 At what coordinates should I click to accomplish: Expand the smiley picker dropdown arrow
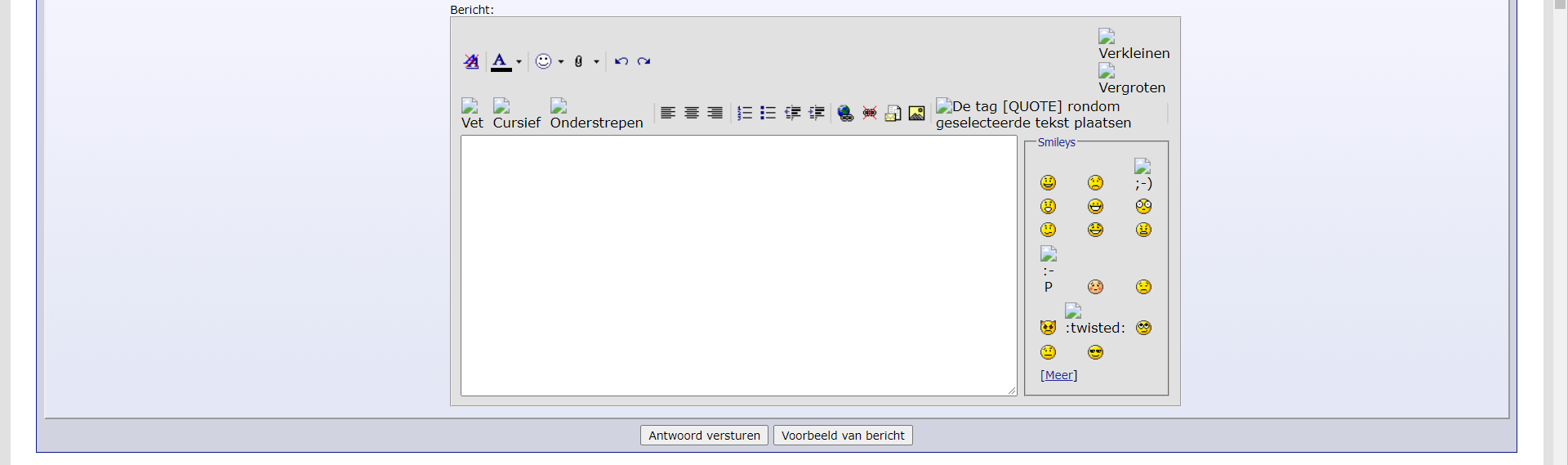[x=561, y=62]
